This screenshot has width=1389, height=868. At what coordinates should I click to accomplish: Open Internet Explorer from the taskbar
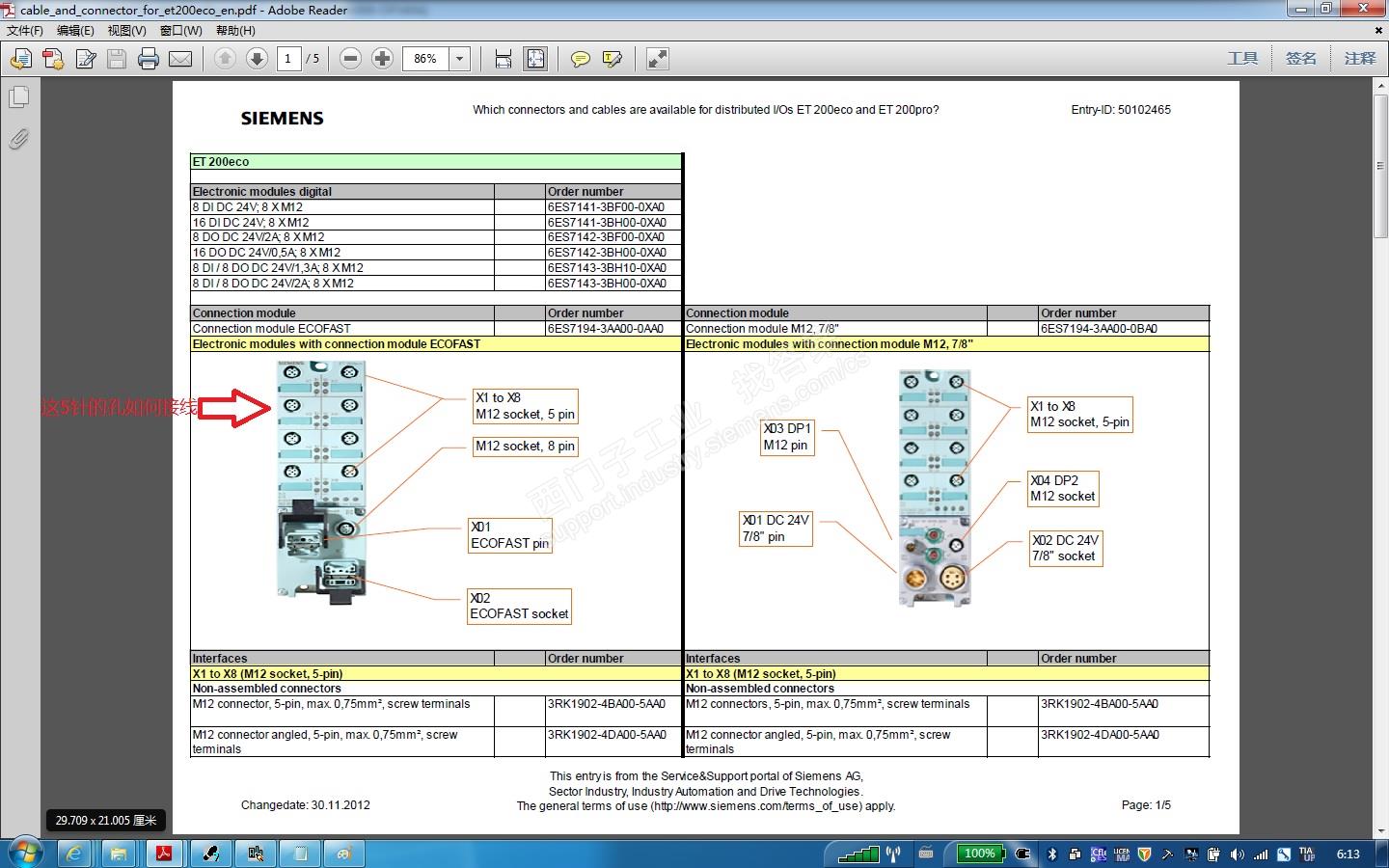pyautogui.click(x=73, y=854)
